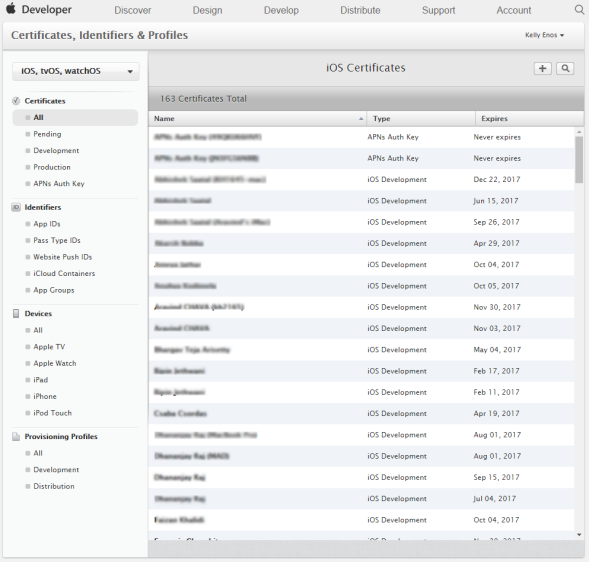Click the Developer home link
Image resolution: width=589 pixels, height=562 pixels.
tap(47, 9)
